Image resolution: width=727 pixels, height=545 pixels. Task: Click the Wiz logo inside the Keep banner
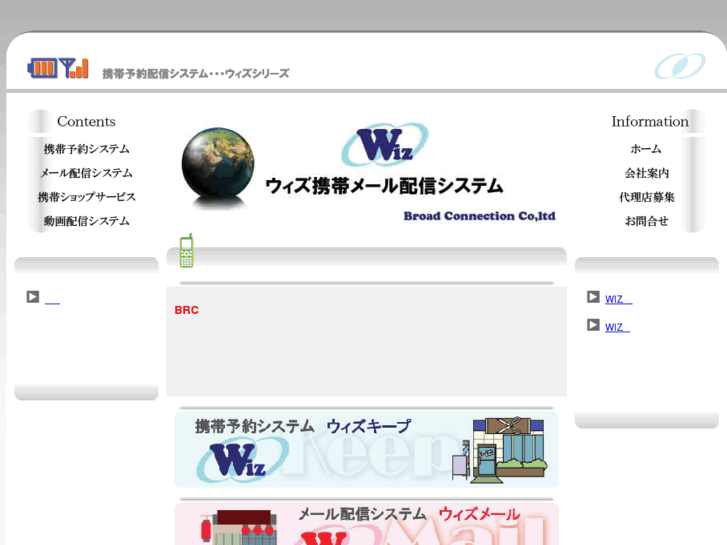(x=242, y=460)
